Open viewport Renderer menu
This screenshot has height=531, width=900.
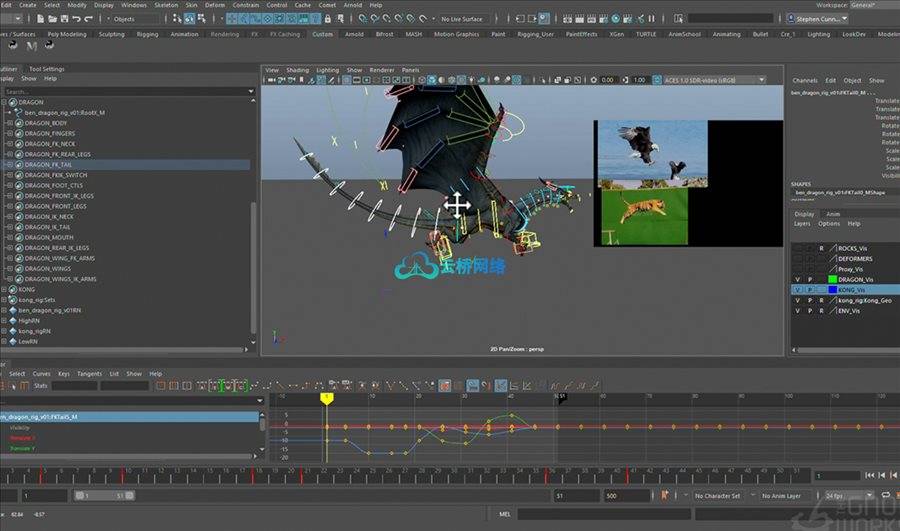(x=382, y=70)
